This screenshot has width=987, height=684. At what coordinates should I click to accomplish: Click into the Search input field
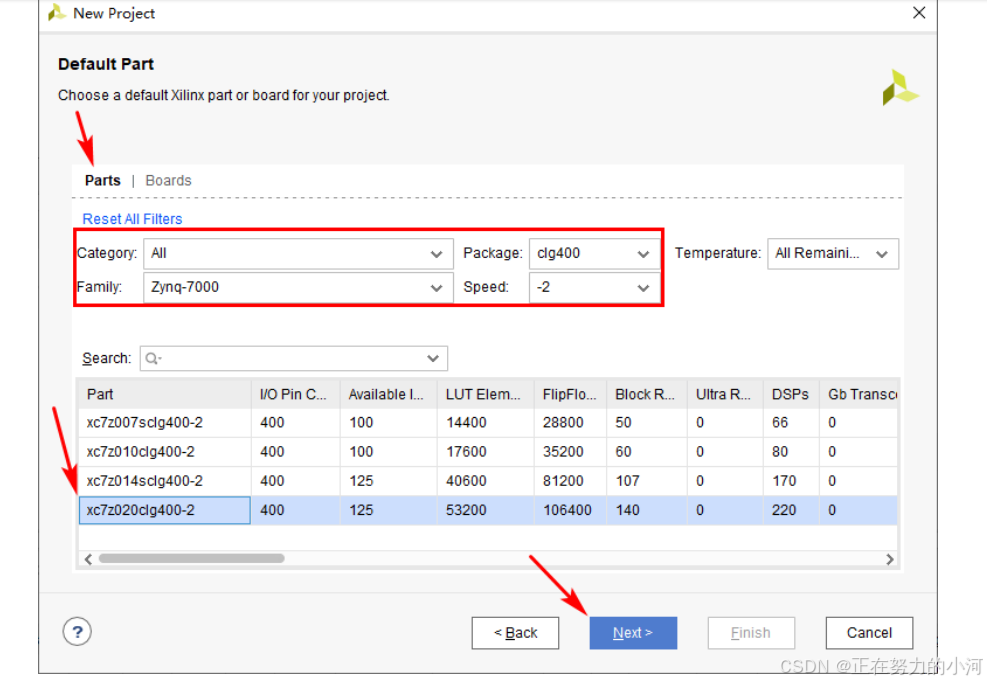(x=293, y=358)
